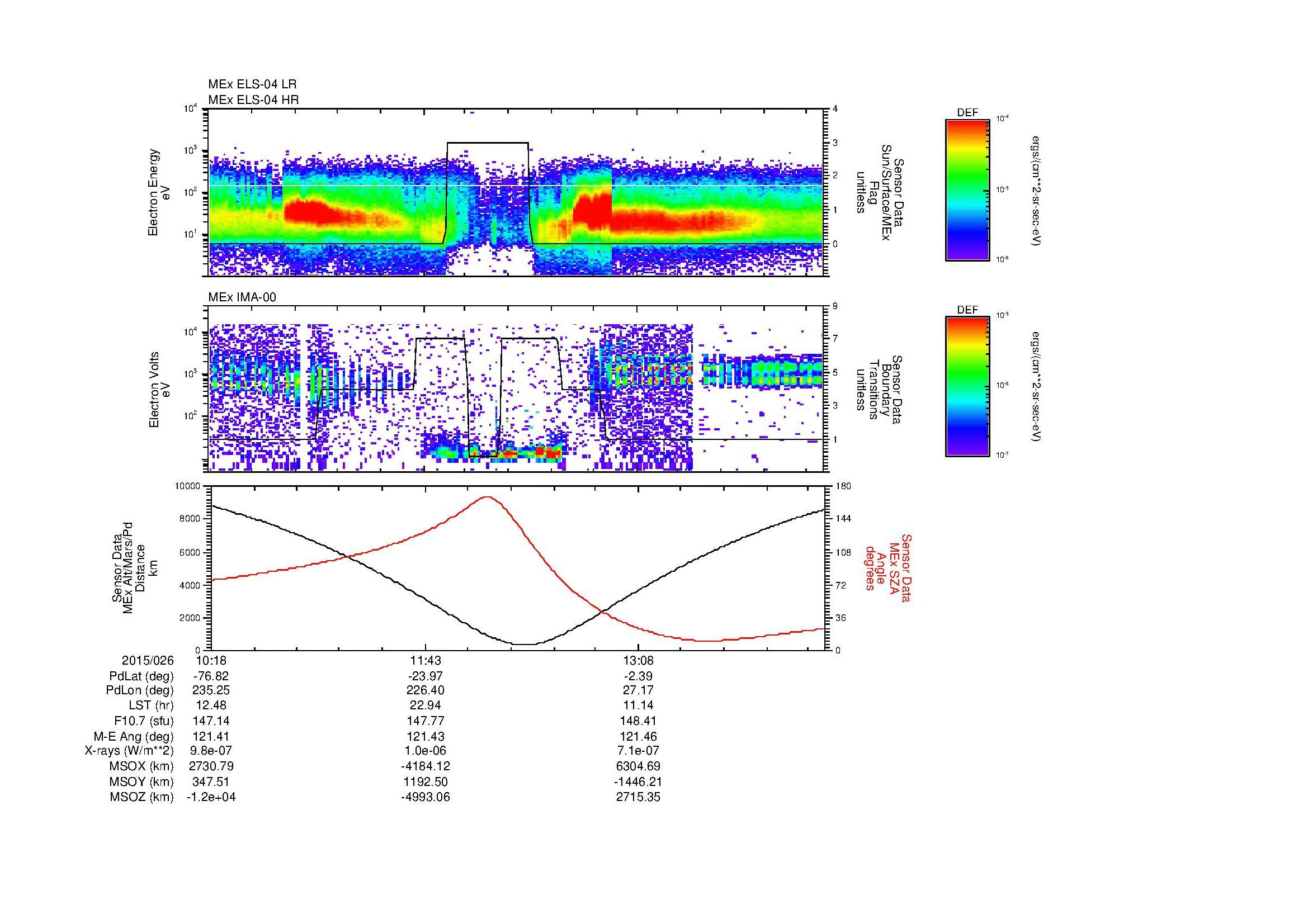Click the F10.7 value '147.77'
1308x924 pixels.
[x=425, y=721]
